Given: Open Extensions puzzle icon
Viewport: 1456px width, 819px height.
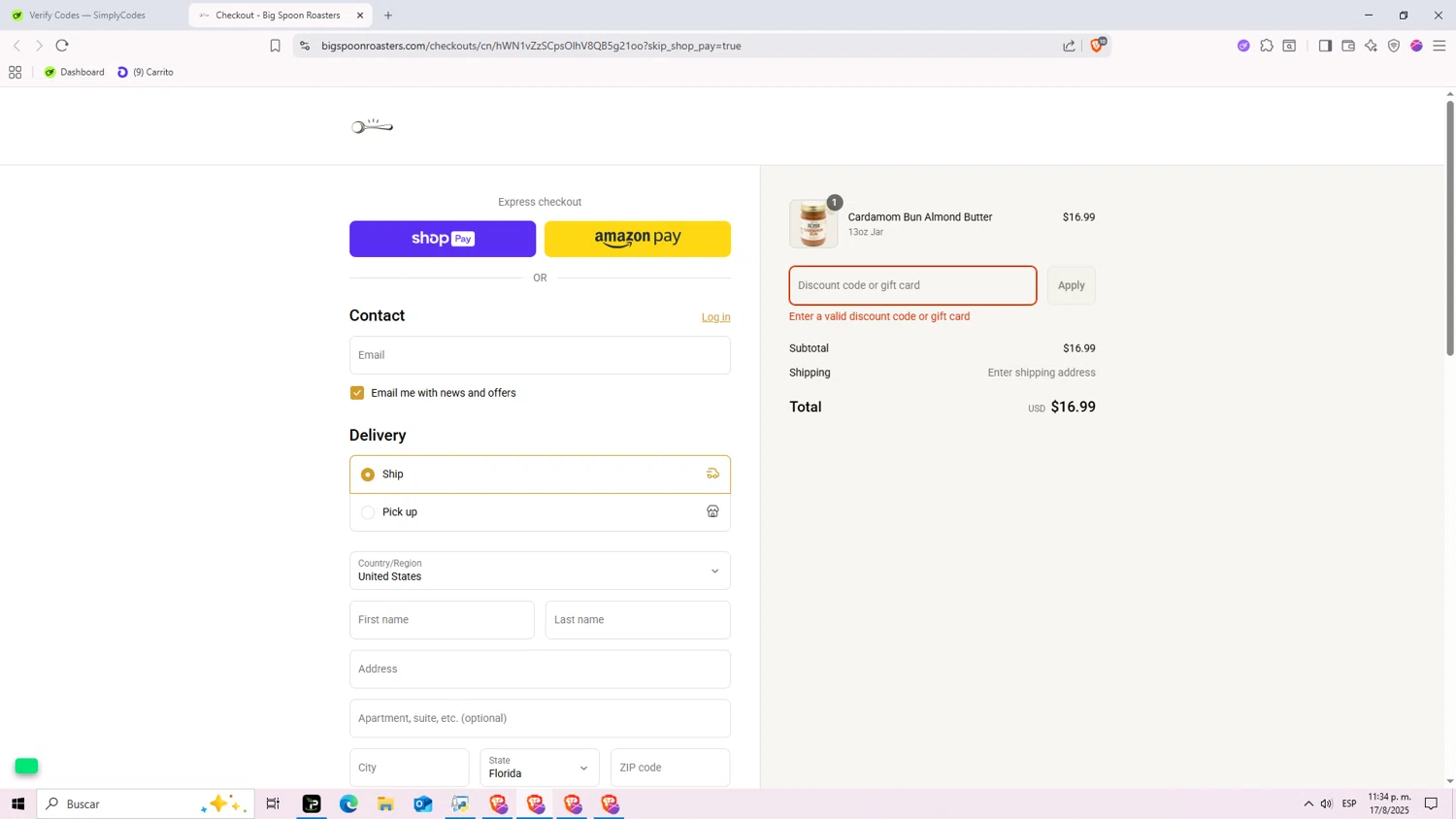Looking at the screenshot, I should click(x=1267, y=46).
